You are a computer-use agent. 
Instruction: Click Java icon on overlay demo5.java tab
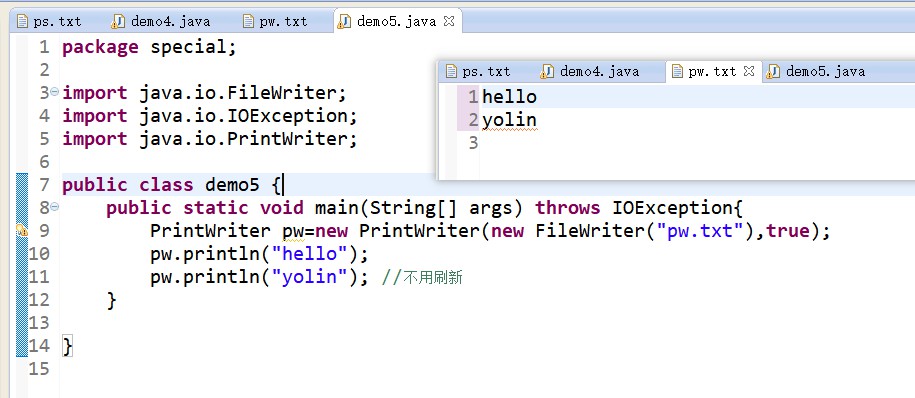[773, 72]
